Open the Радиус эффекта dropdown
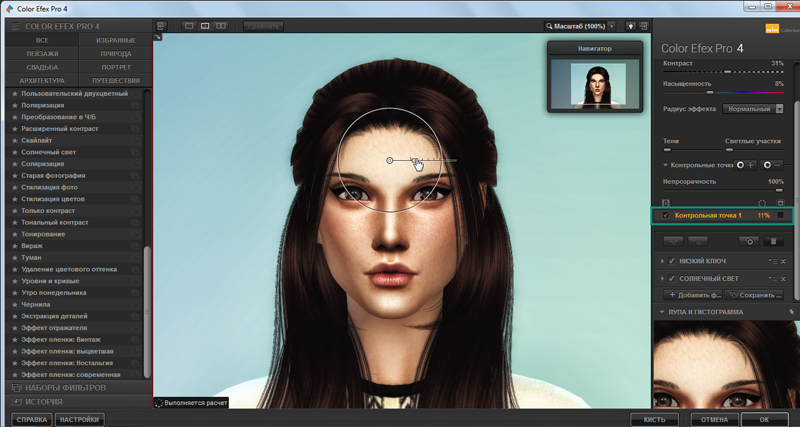 point(753,109)
